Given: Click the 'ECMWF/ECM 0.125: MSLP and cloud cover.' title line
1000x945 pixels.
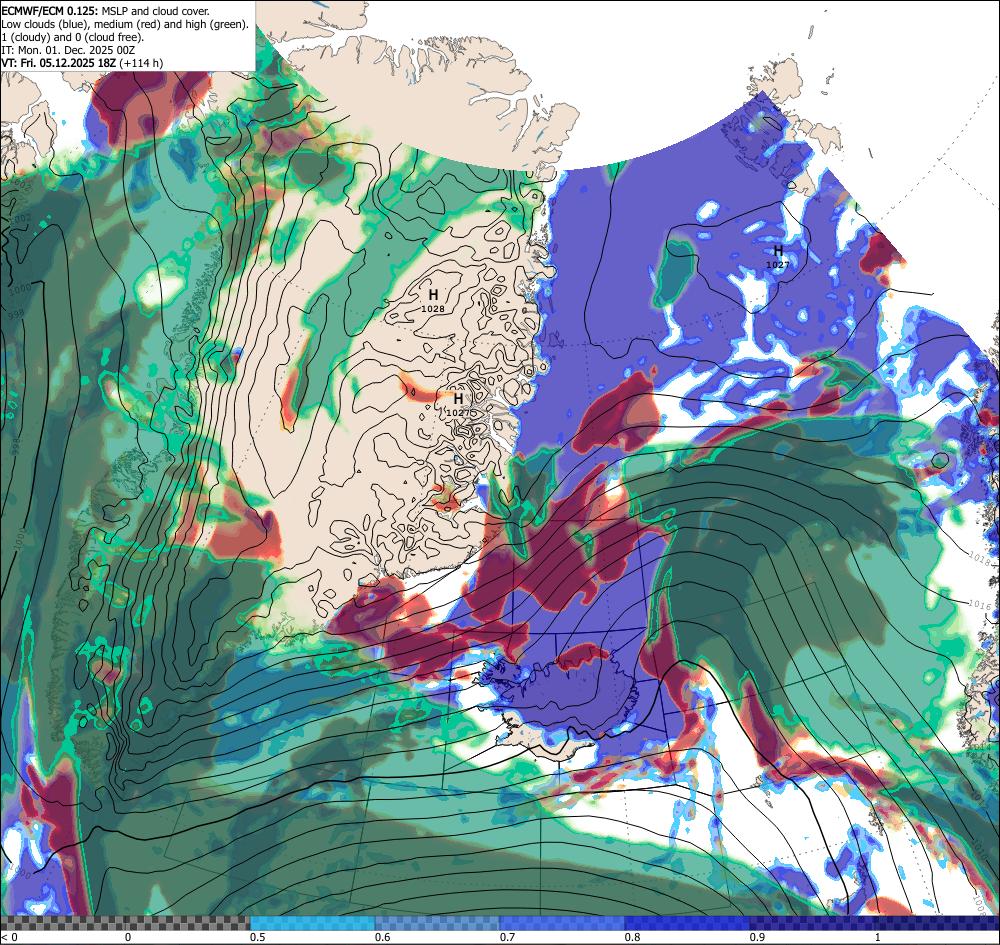Looking at the screenshot, I should 106,11.
